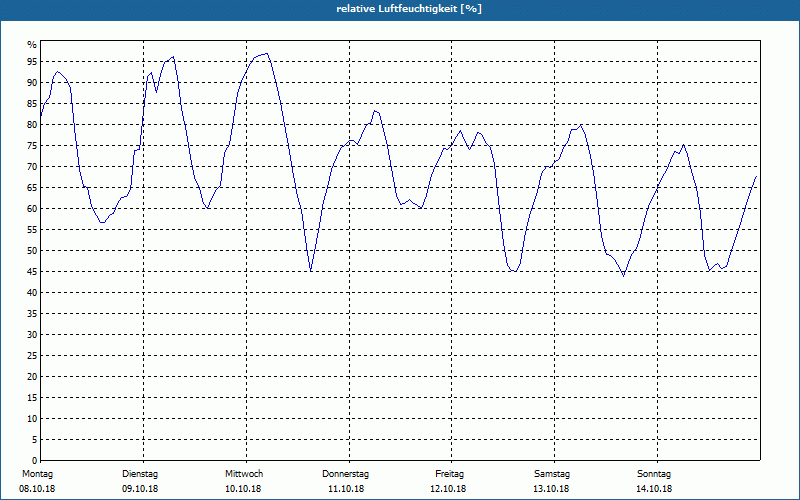
Task: Select the 'Mittwoch' day label
Action: pos(244,474)
